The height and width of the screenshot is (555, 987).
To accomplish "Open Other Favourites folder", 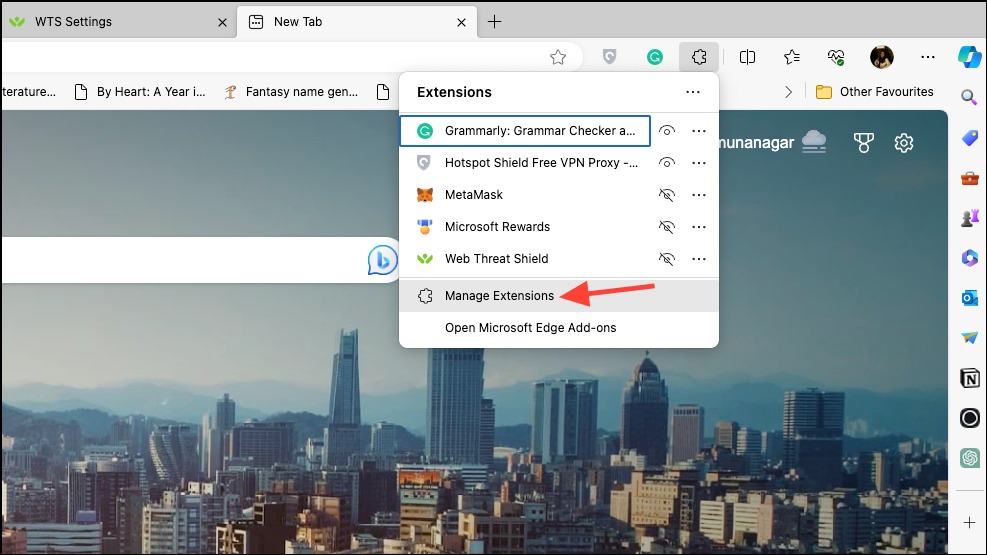I will click(874, 92).
